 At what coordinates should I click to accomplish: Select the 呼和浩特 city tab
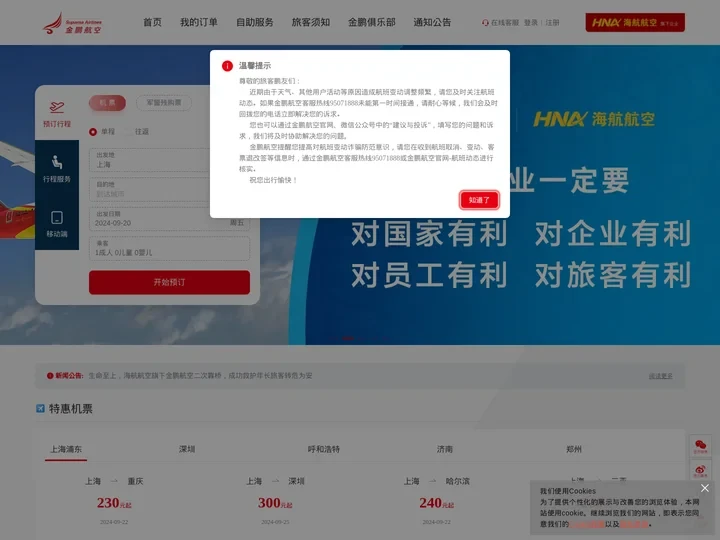pos(324,449)
